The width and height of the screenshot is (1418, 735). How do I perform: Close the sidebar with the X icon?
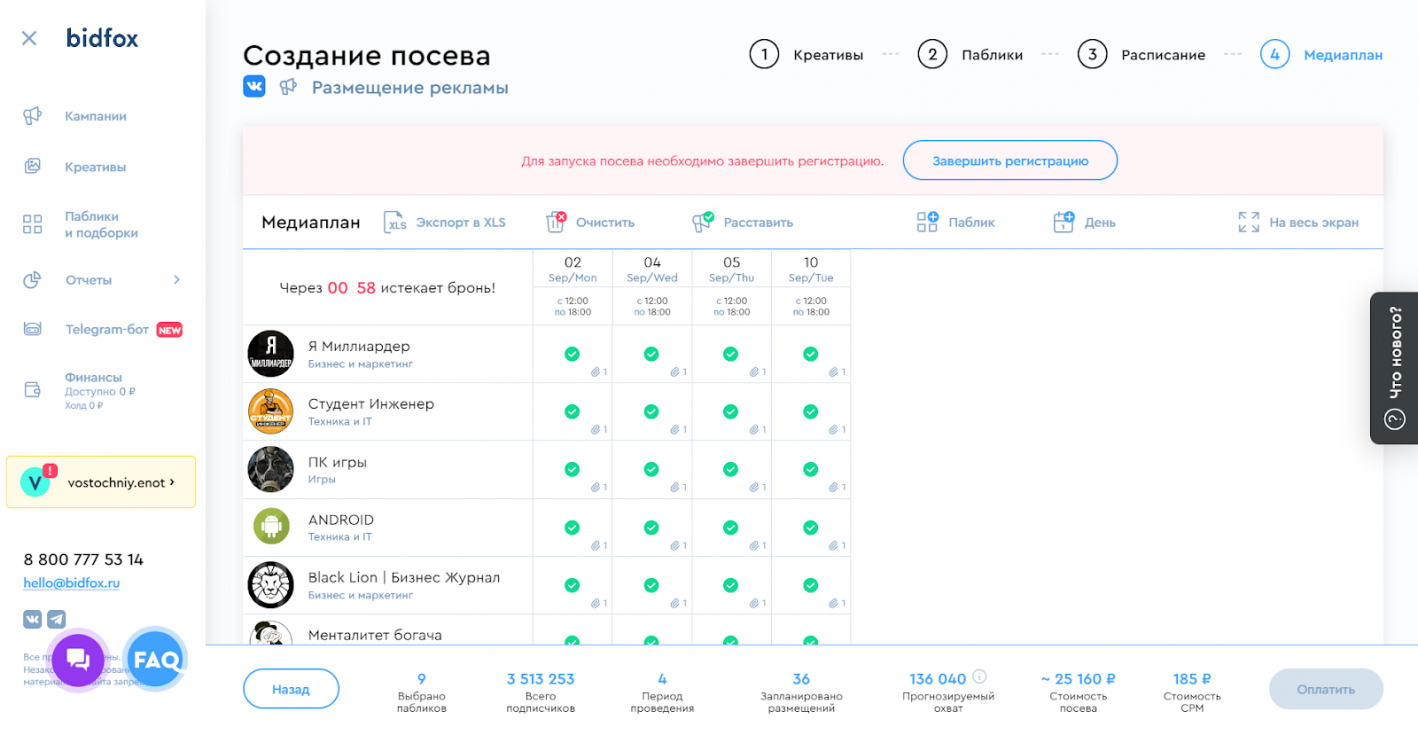tap(29, 39)
